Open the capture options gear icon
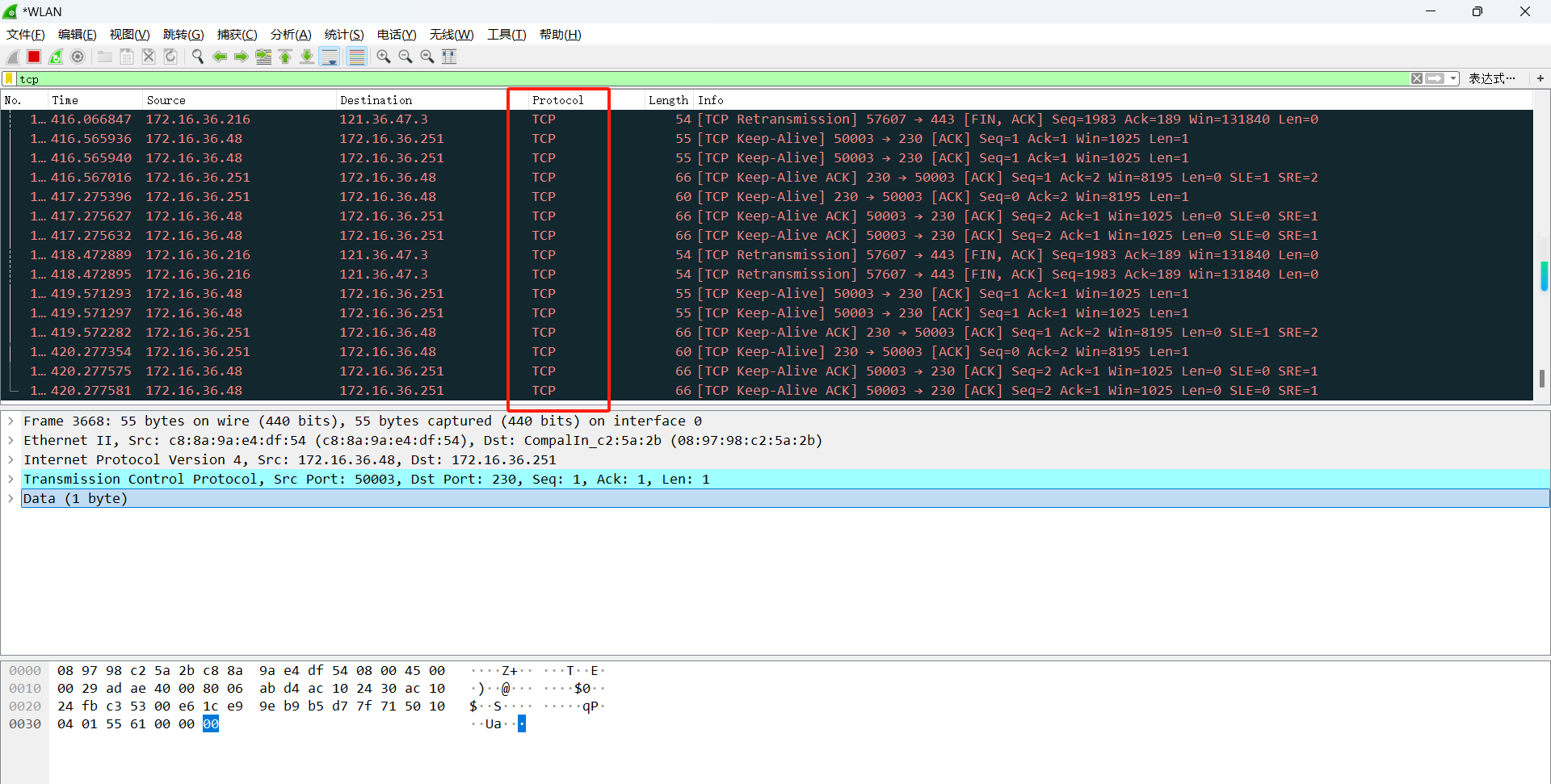The height and width of the screenshot is (784, 1551). [x=78, y=57]
